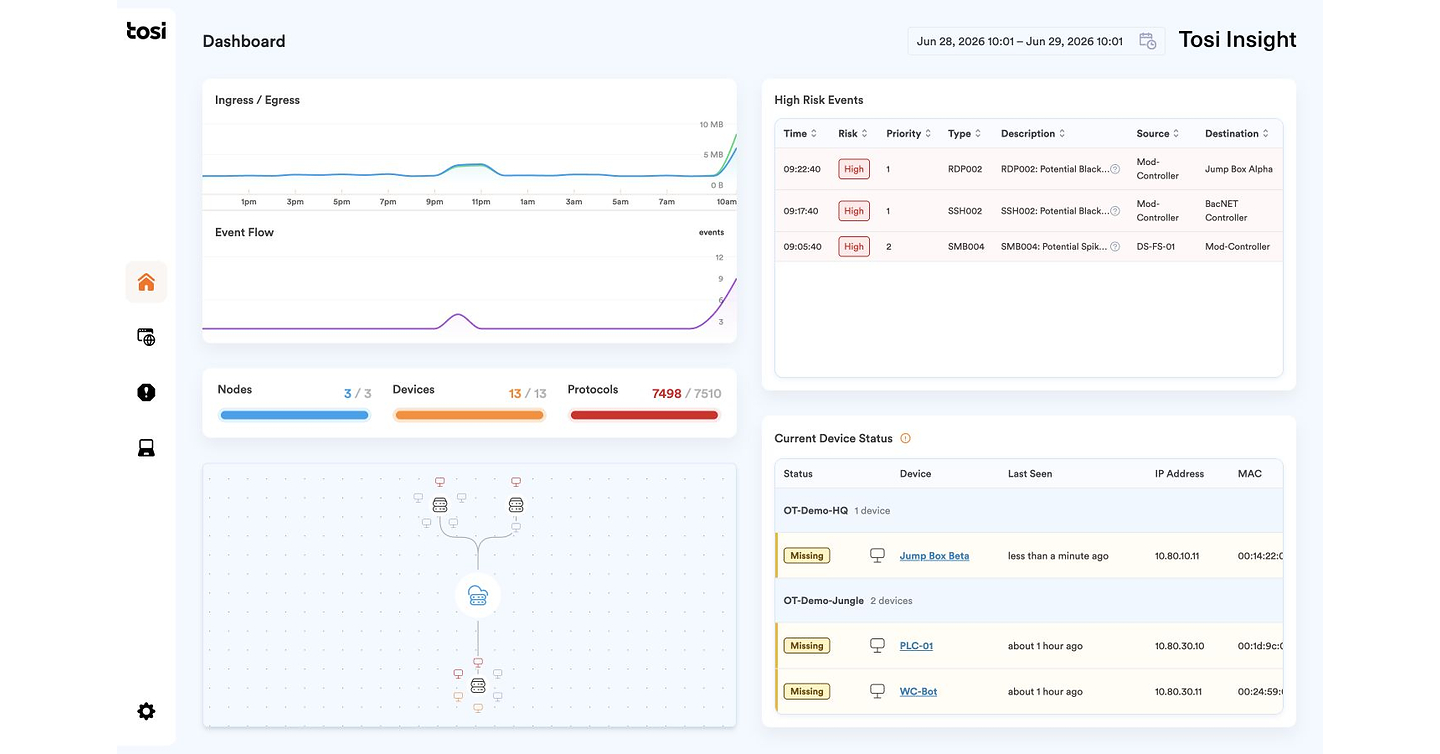Click the help icon beside SSH002 description
The height and width of the screenshot is (754, 1440).
click(1115, 211)
